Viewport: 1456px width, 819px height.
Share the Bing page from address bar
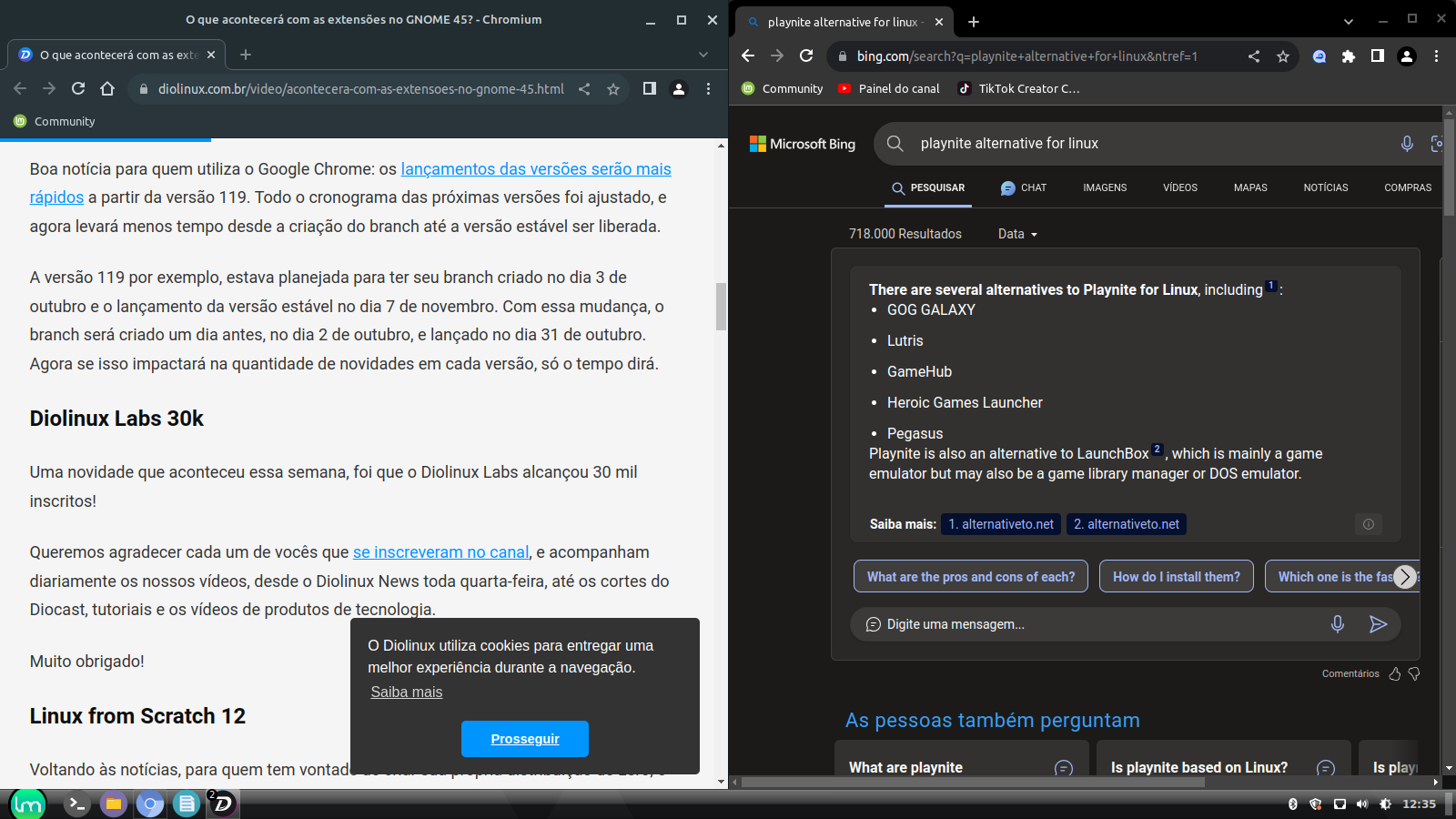point(1254,56)
